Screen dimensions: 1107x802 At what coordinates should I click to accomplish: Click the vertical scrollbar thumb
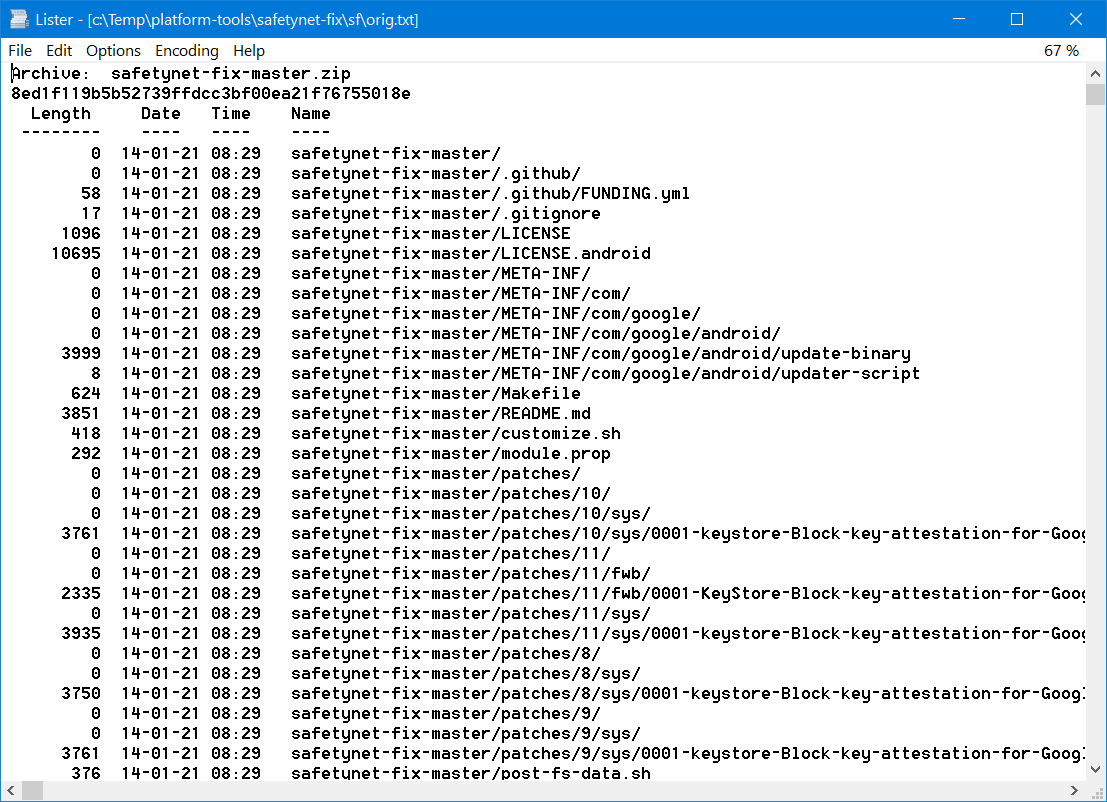(x=1095, y=94)
